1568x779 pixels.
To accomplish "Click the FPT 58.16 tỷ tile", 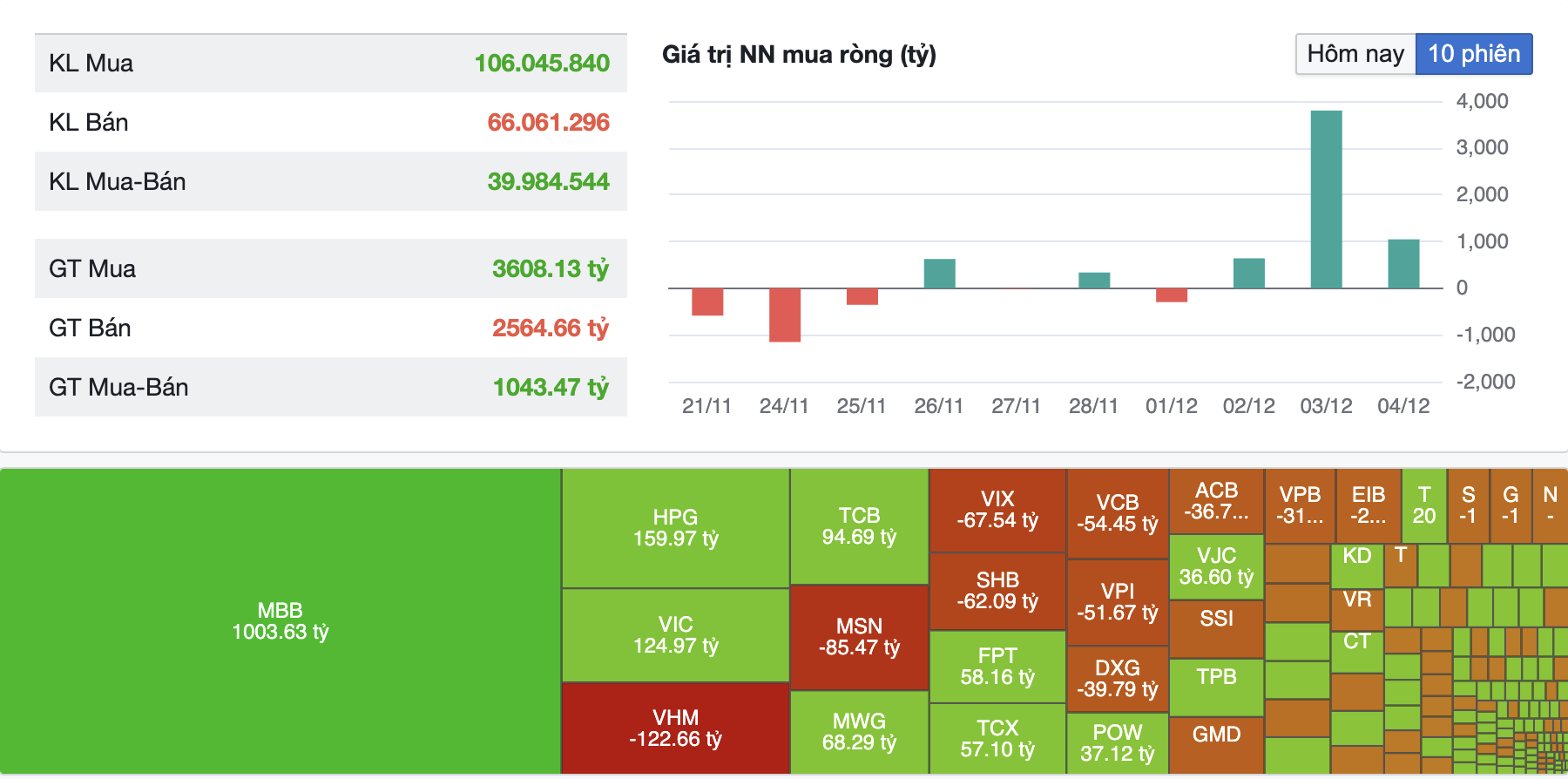I will (x=997, y=667).
